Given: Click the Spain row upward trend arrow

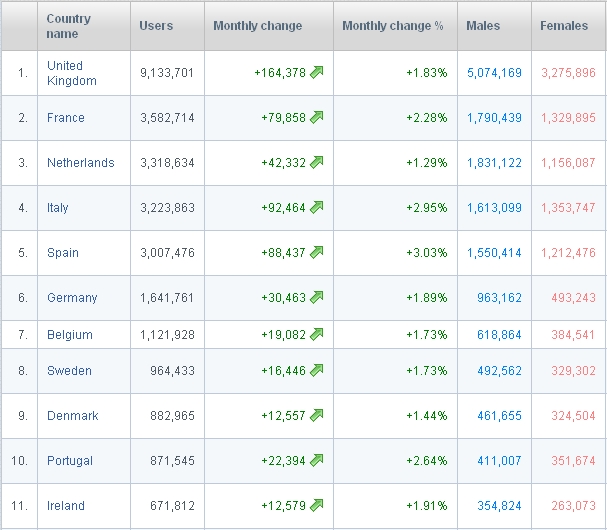Looking at the screenshot, I should point(317,253).
